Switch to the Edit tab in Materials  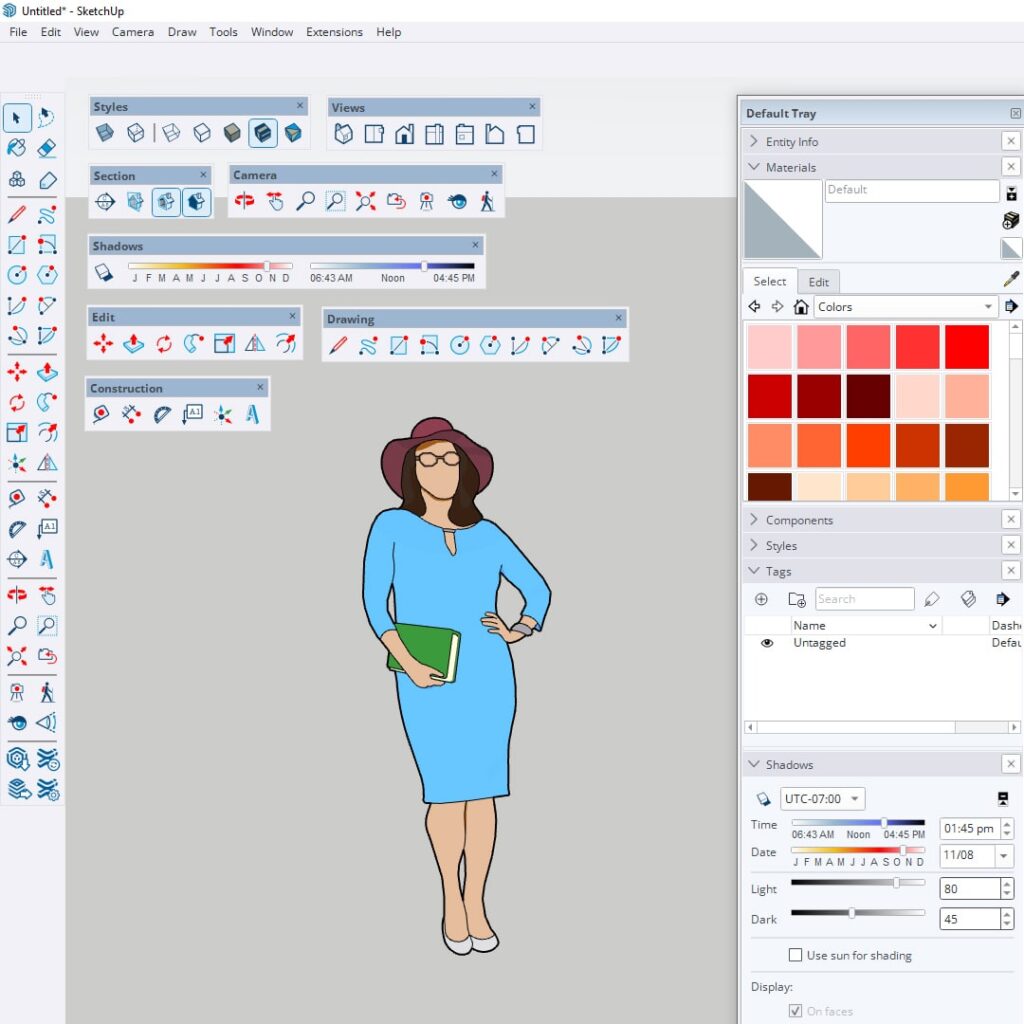pyautogui.click(x=818, y=282)
